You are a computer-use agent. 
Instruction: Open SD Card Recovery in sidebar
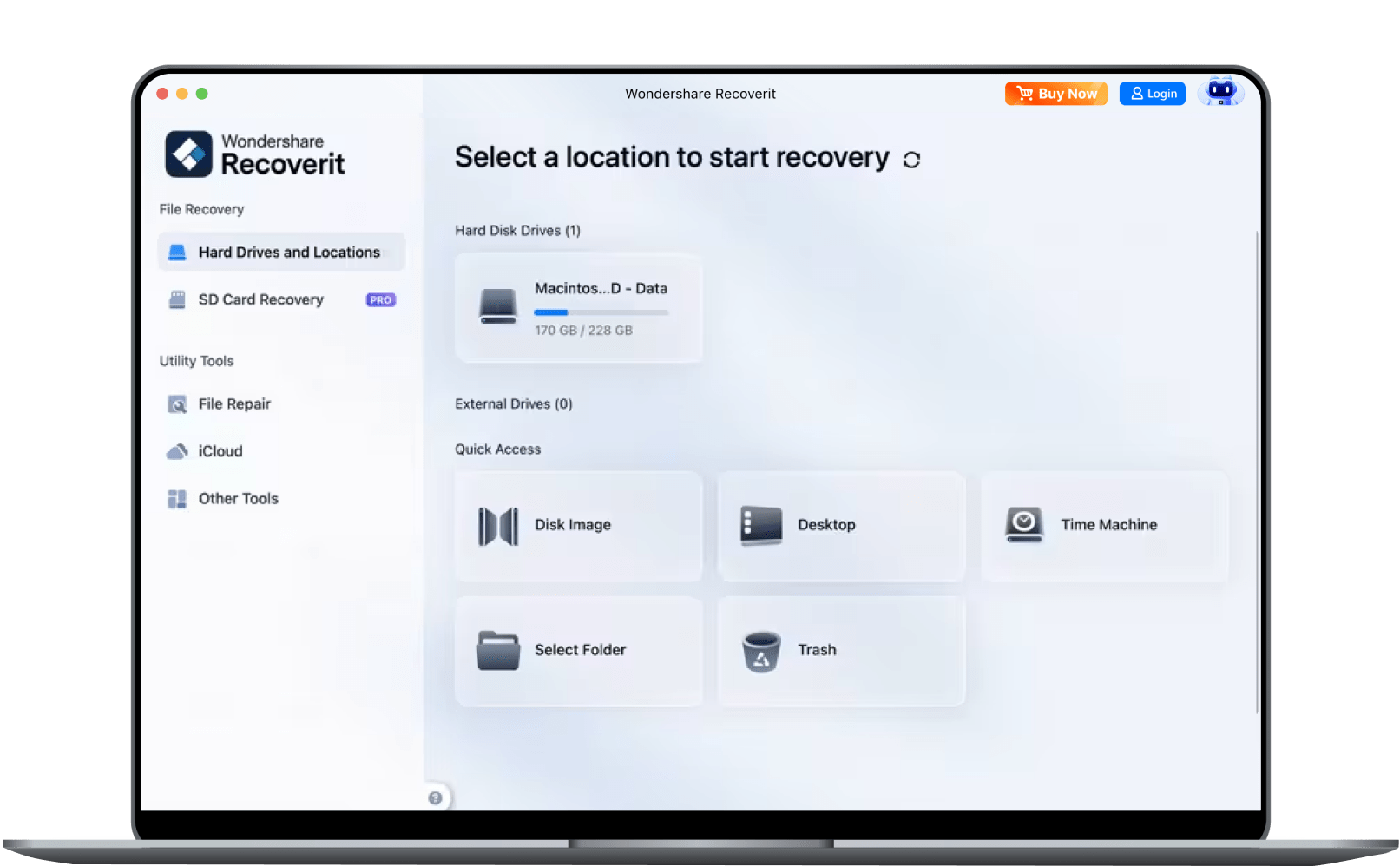(281, 299)
